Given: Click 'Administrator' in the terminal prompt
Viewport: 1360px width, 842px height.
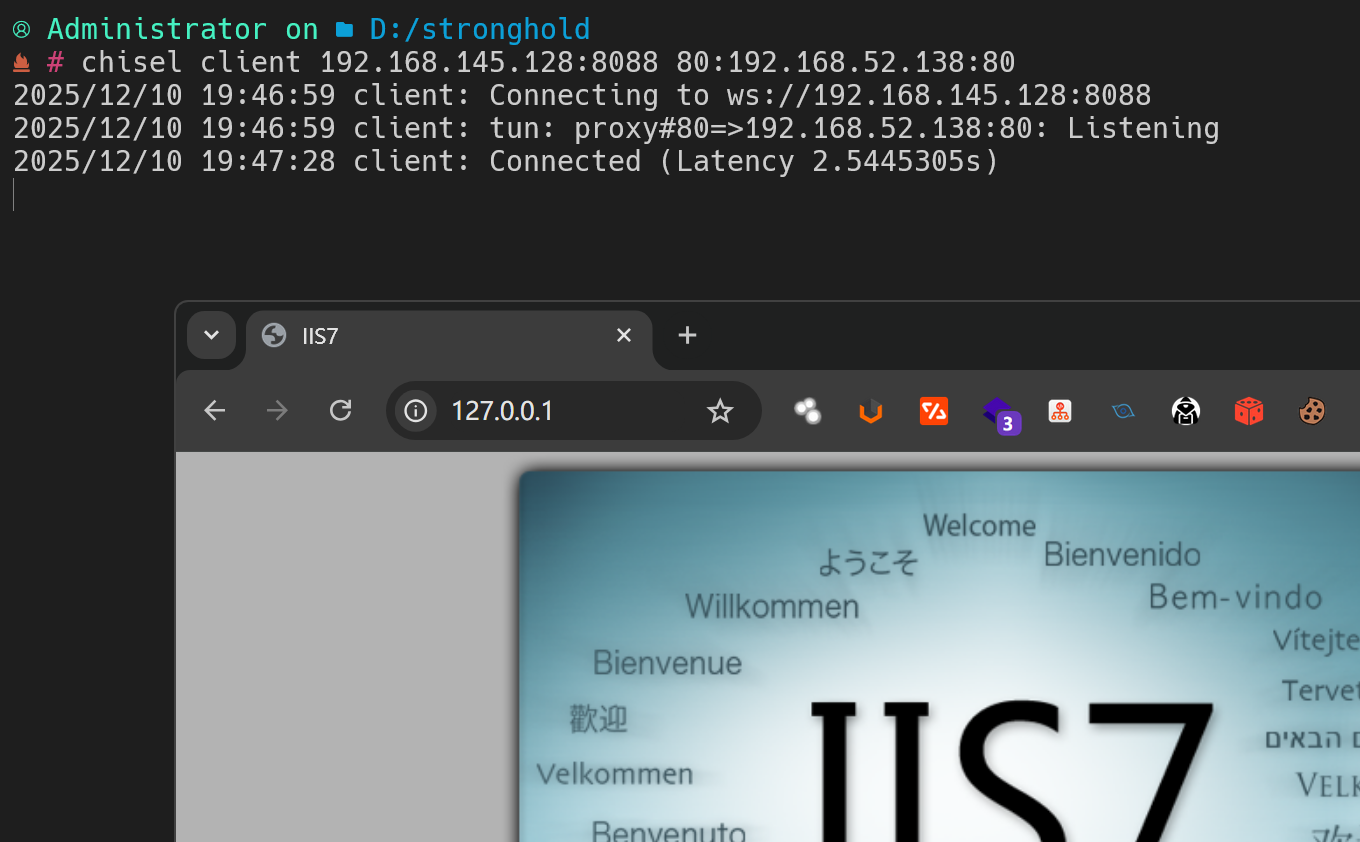Looking at the screenshot, I should [x=157, y=29].
